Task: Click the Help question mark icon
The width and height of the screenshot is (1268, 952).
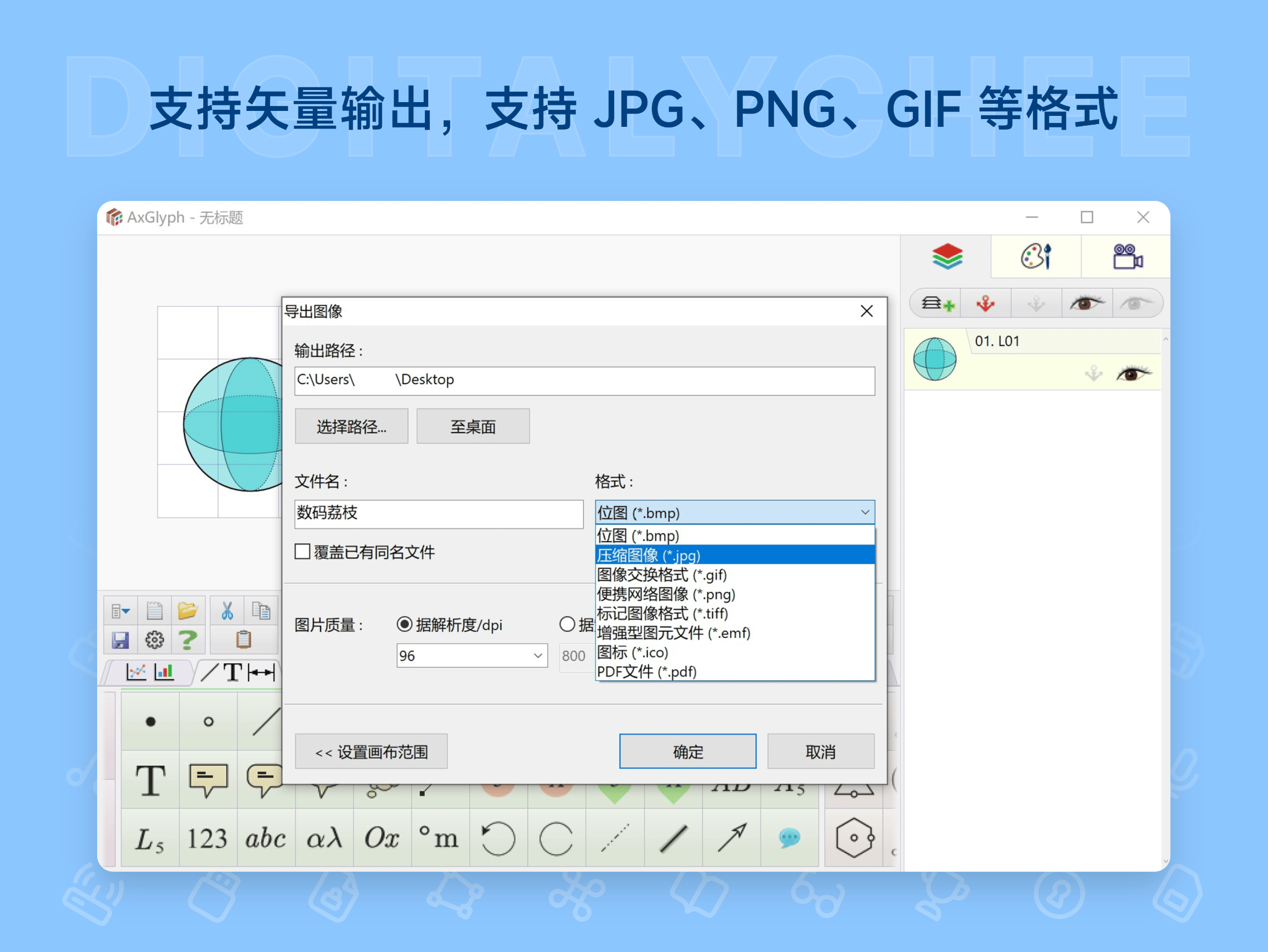Action: pyautogui.click(x=189, y=640)
